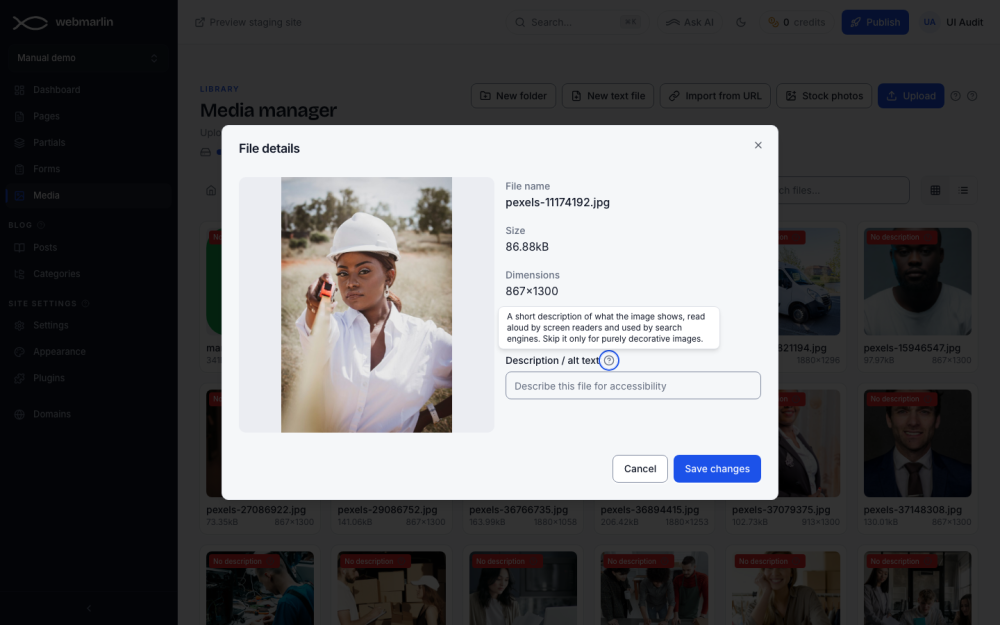1000x625 pixels.
Task: Click the Appearance palette icon
Action: (20, 351)
